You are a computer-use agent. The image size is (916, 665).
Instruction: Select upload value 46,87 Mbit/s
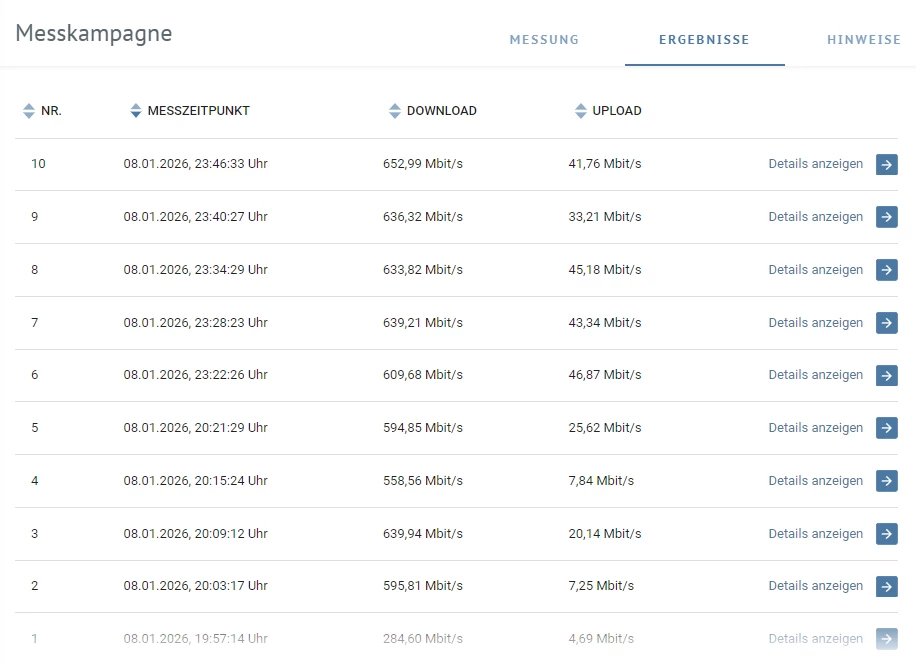pos(605,375)
